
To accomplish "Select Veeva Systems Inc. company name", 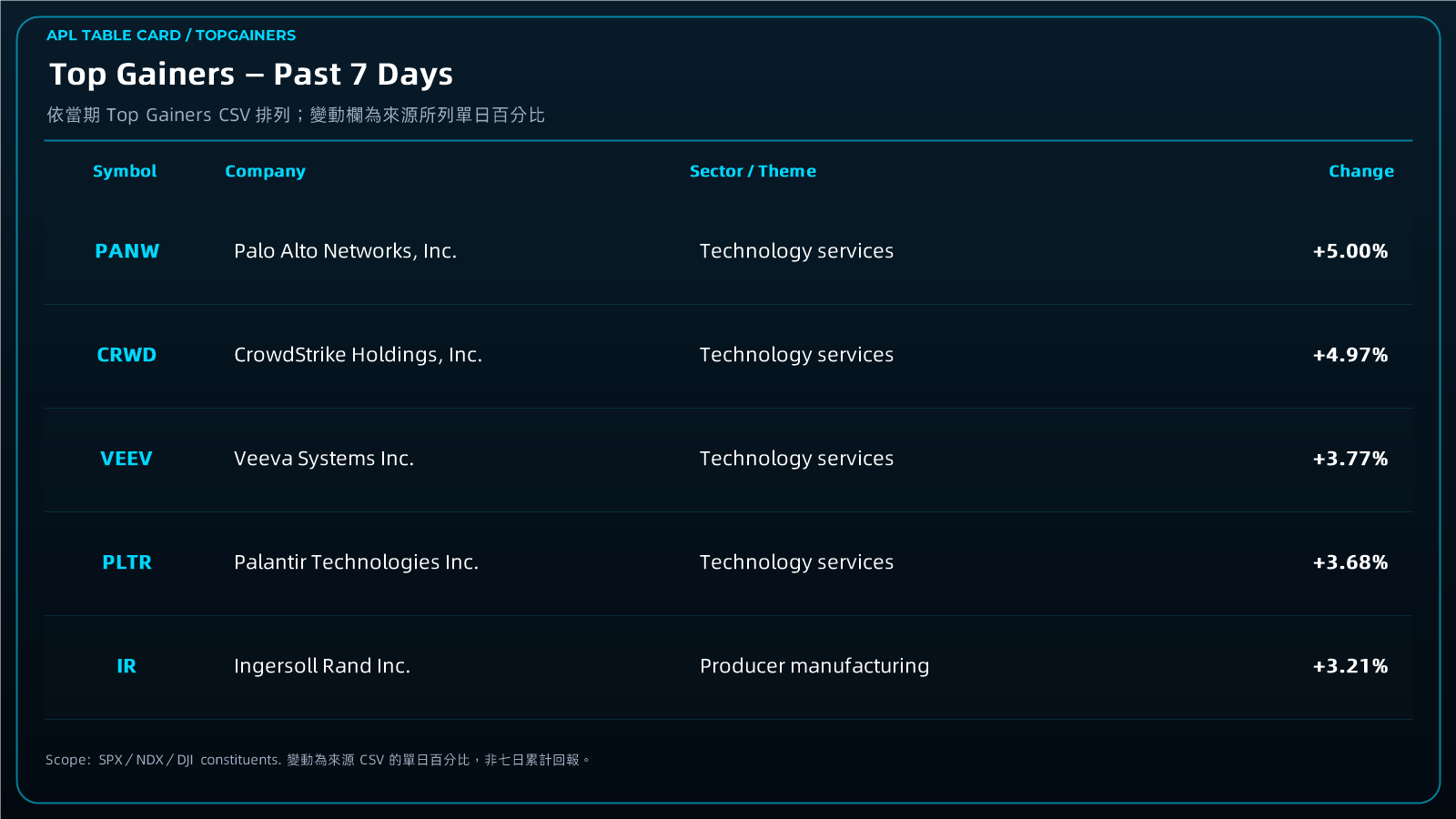I will (x=324, y=459).
